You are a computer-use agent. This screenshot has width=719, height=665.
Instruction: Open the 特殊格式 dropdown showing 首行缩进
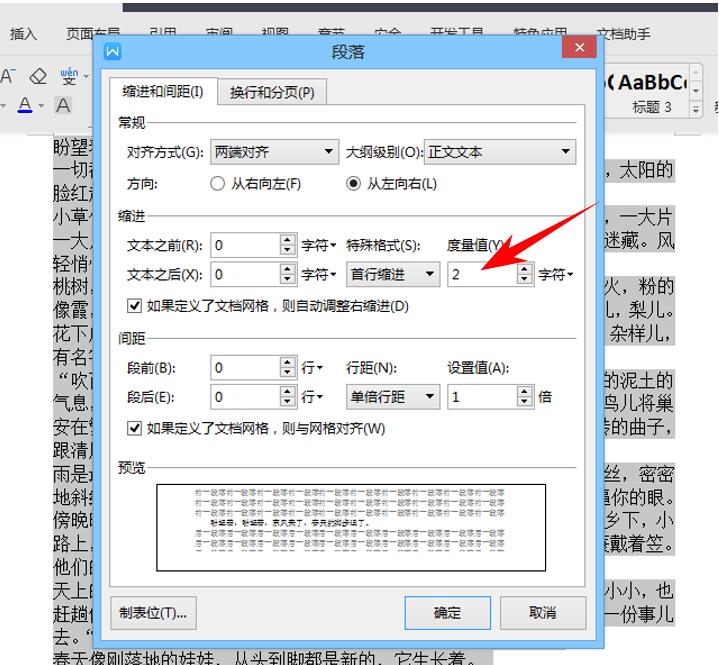pyautogui.click(x=393, y=274)
